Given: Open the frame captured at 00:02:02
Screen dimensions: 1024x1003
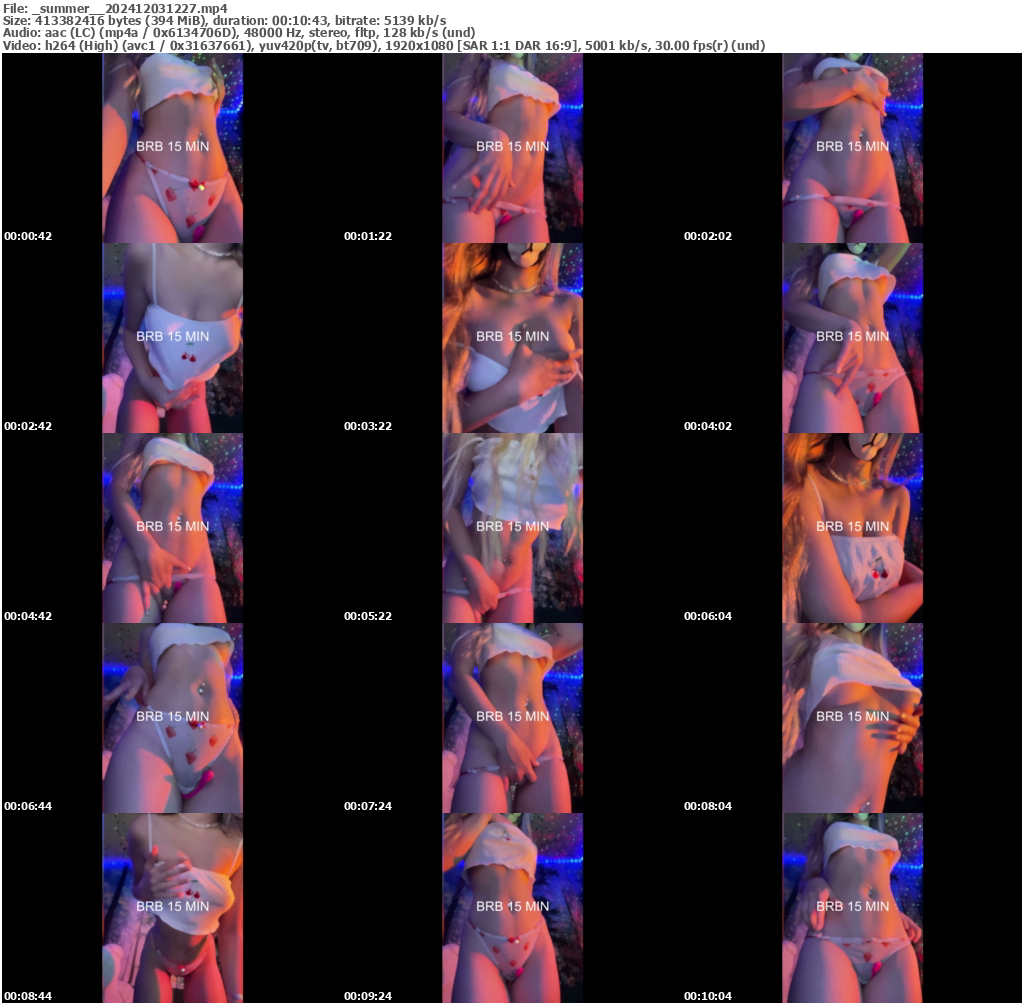Looking at the screenshot, I should (852, 148).
